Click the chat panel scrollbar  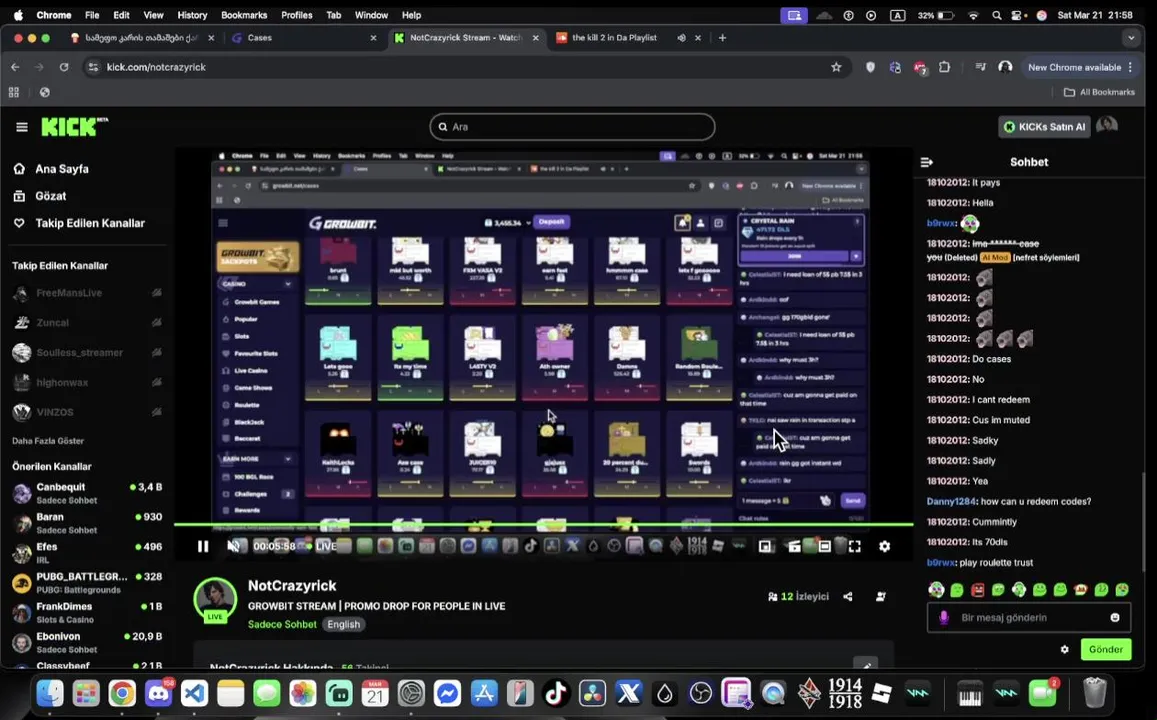(1144, 520)
